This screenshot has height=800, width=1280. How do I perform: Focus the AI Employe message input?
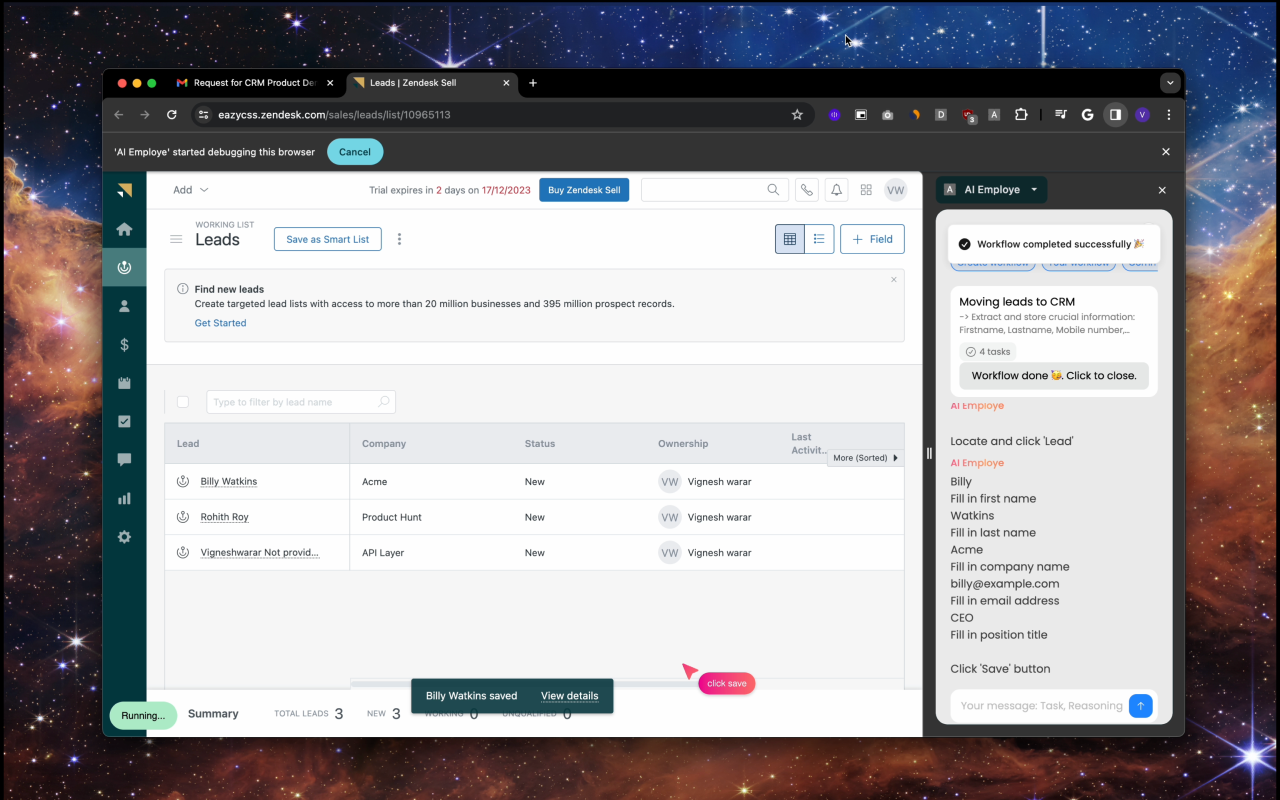(x=1040, y=706)
